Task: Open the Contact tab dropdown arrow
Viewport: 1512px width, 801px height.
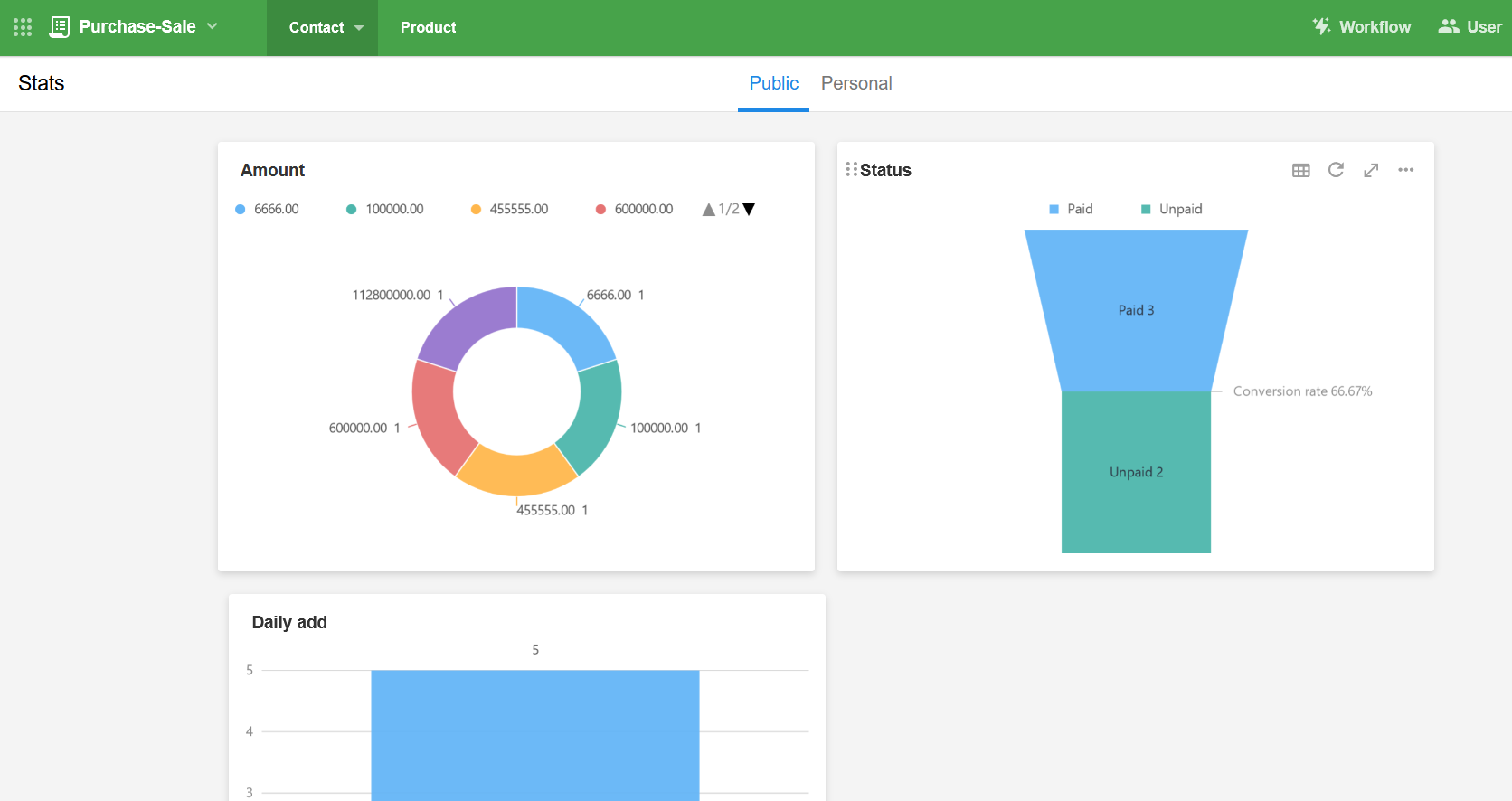Action: pyautogui.click(x=359, y=28)
